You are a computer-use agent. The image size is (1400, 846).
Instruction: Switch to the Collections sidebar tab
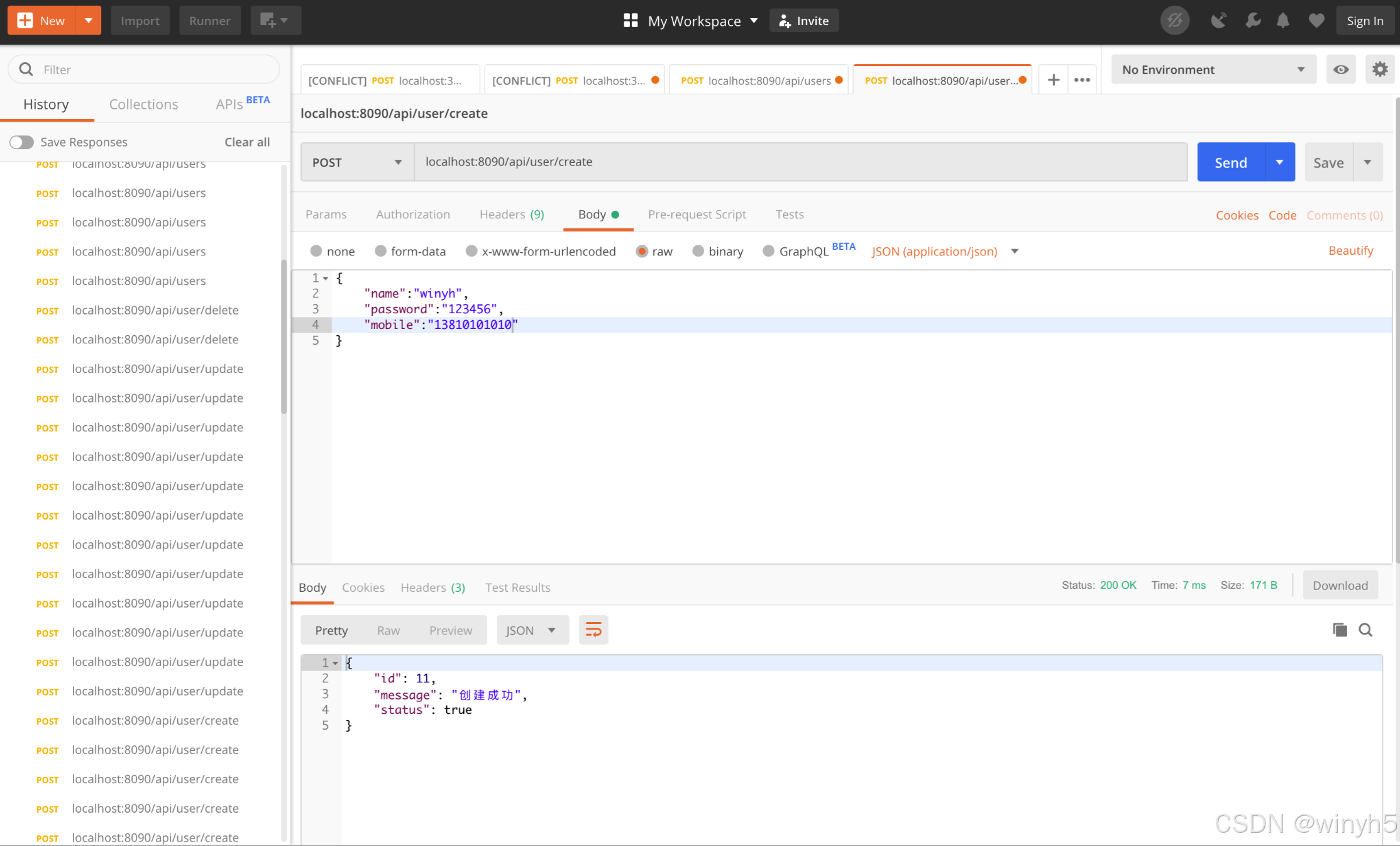coord(143,104)
